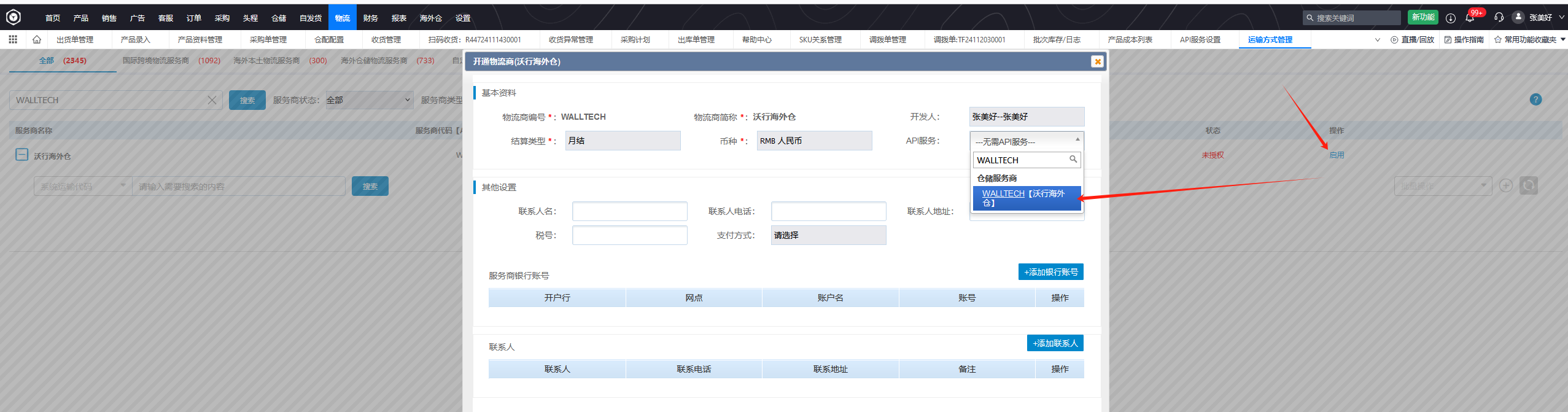Click the circular plus add icon
This screenshot has width=1568, height=412.
(1506, 185)
